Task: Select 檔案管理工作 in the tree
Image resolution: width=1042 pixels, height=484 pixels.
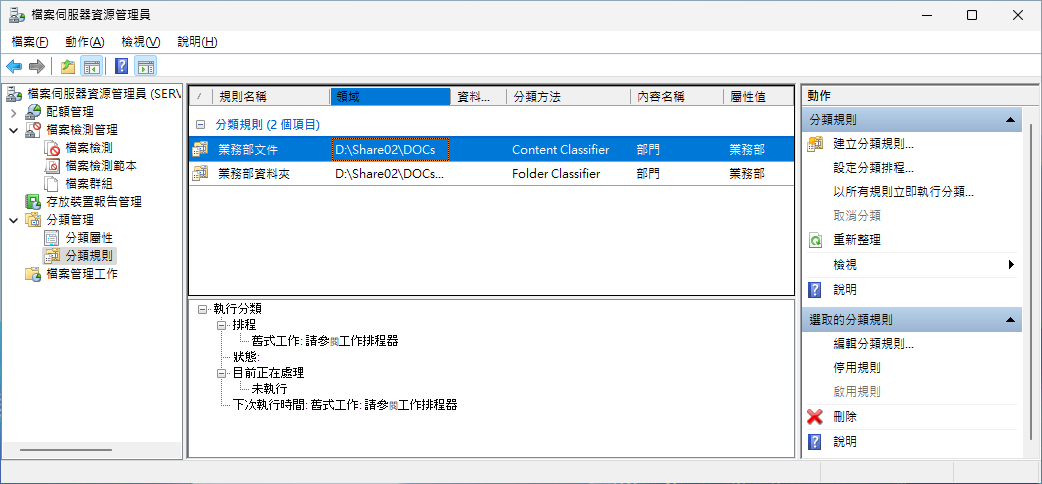Action: click(82, 273)
